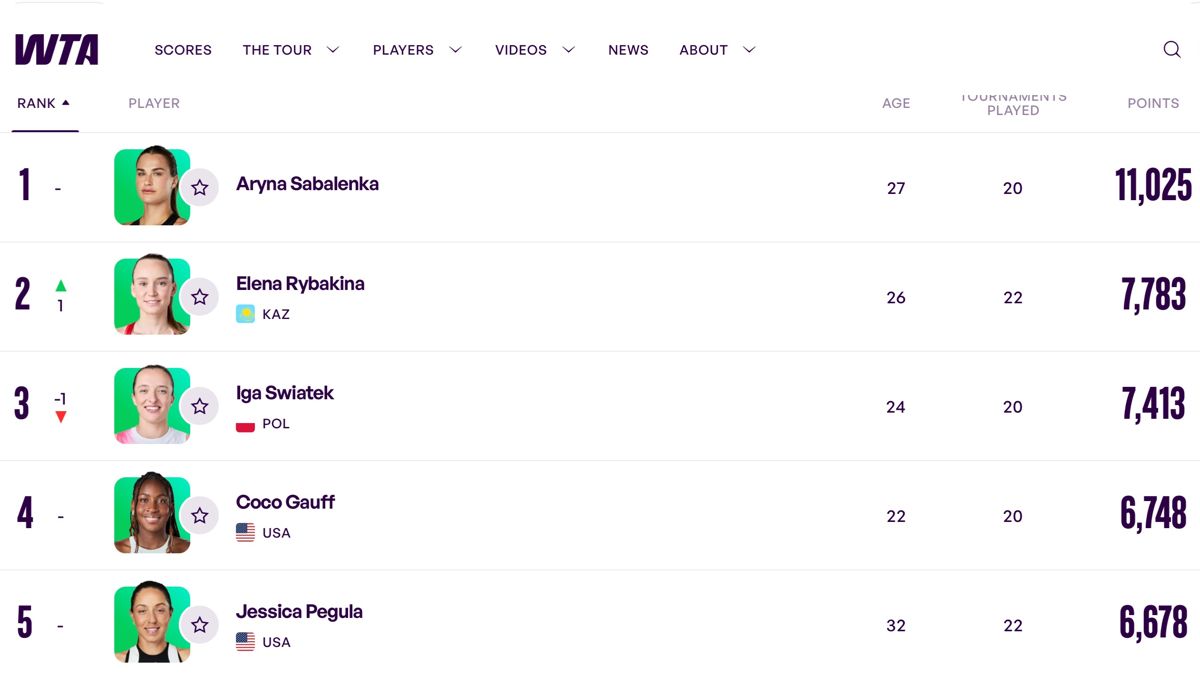Expand the VIDEOS menu chevron

coord(569,50)
